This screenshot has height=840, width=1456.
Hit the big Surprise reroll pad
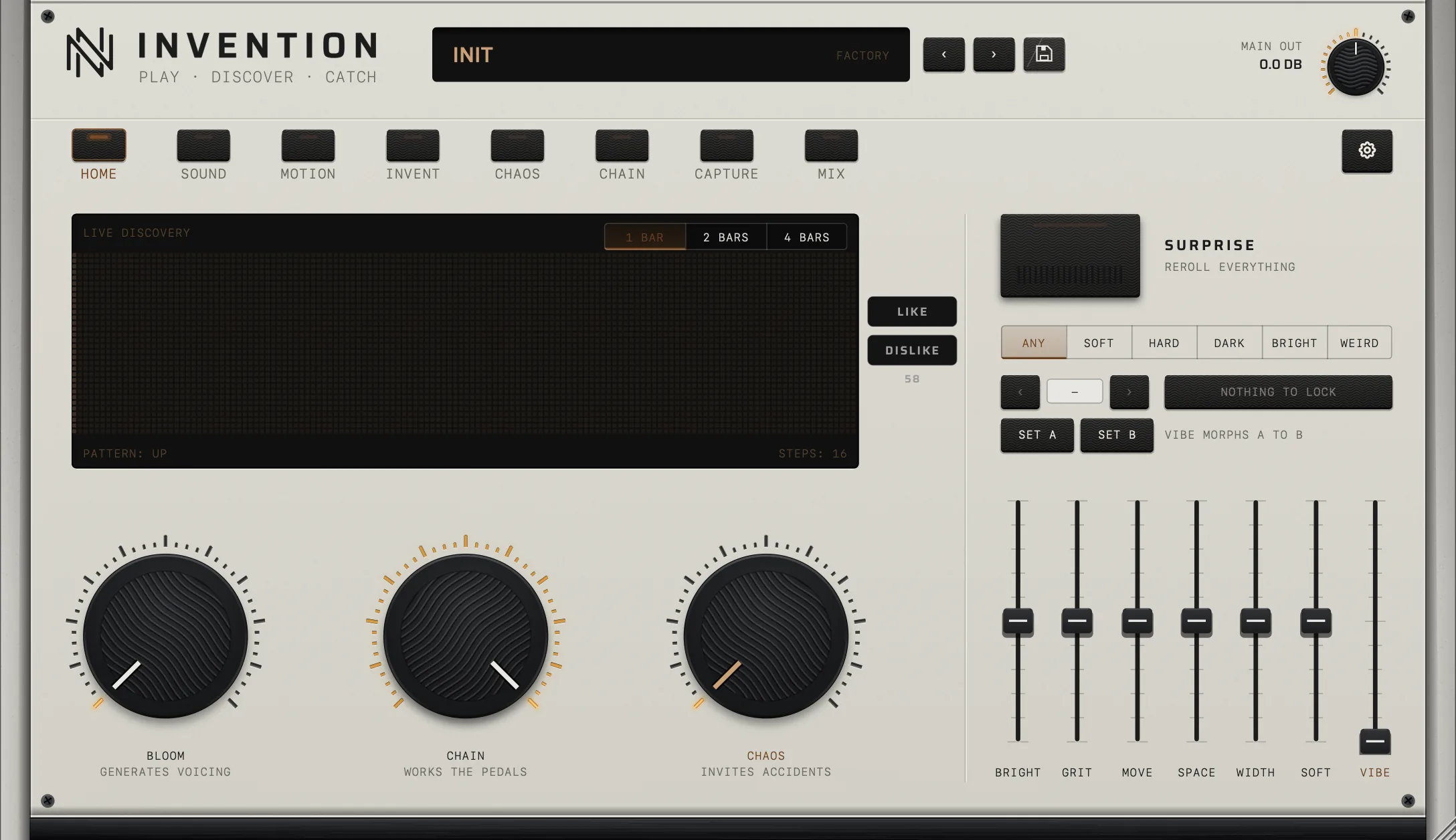tap(1070, 255)
